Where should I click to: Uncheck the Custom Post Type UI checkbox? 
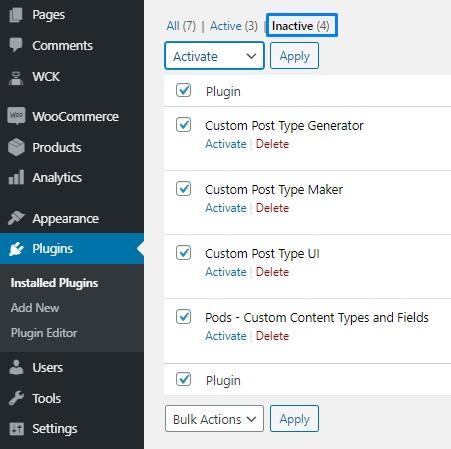pos(183,253)
